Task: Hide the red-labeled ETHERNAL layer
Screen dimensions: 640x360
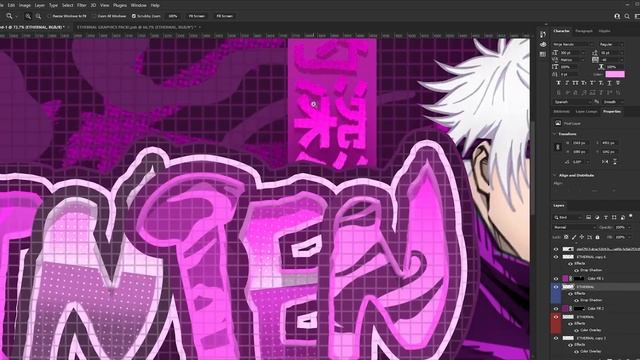Action: click(556, 317)
